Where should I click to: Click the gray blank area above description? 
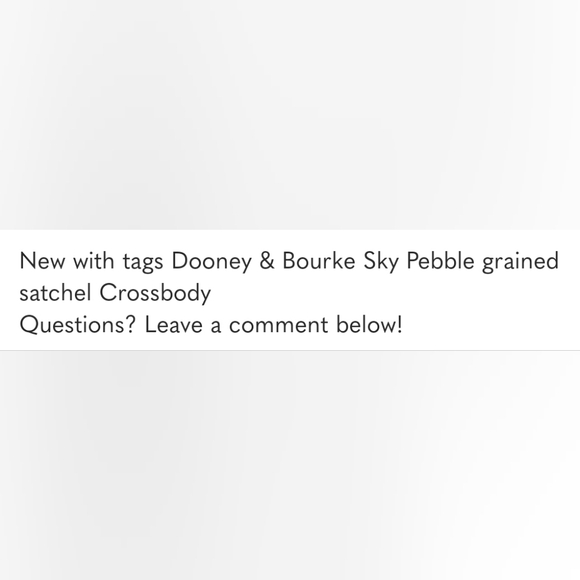pos(290,115)
